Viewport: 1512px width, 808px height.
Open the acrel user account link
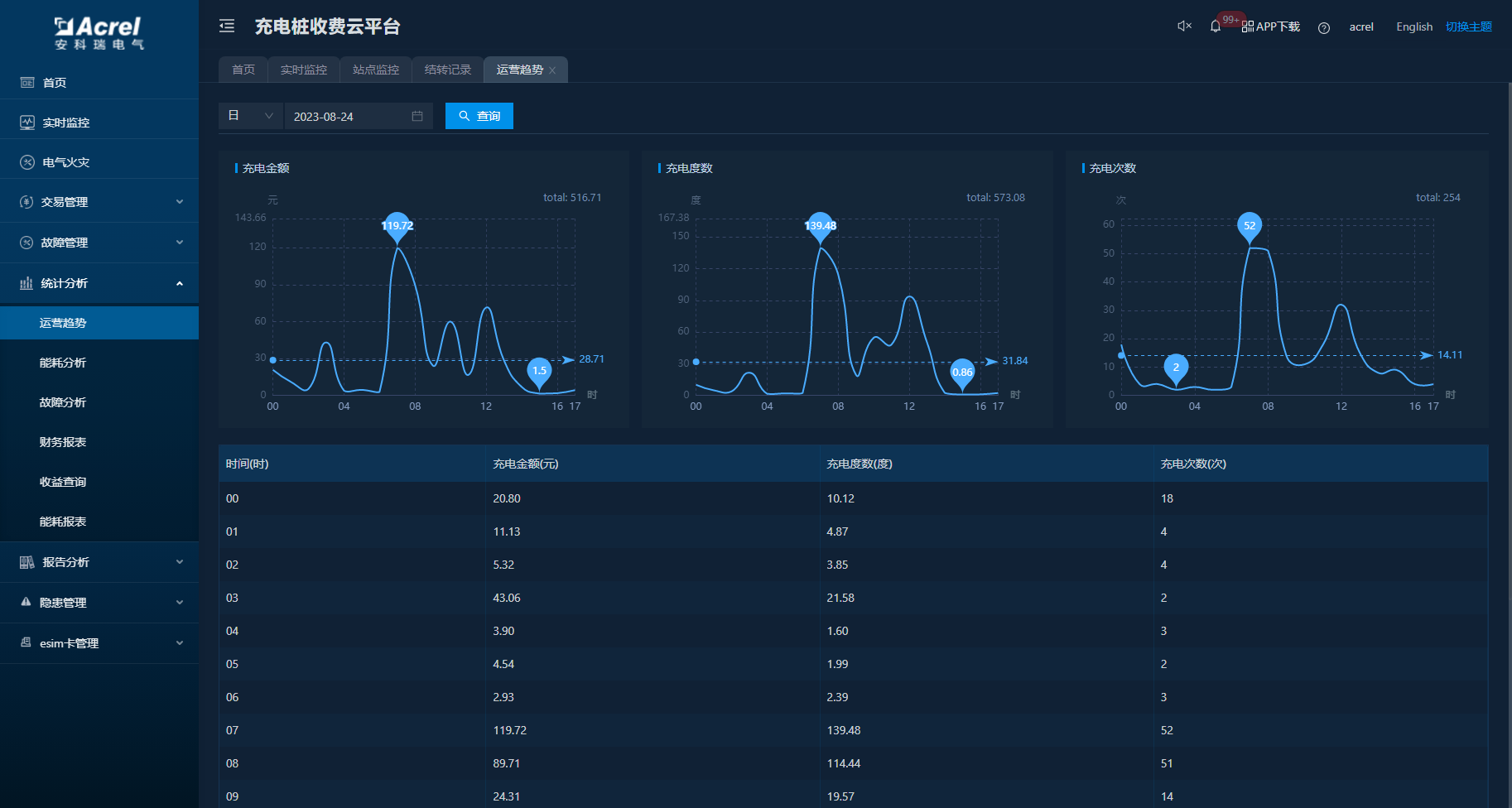(1360, 26)
